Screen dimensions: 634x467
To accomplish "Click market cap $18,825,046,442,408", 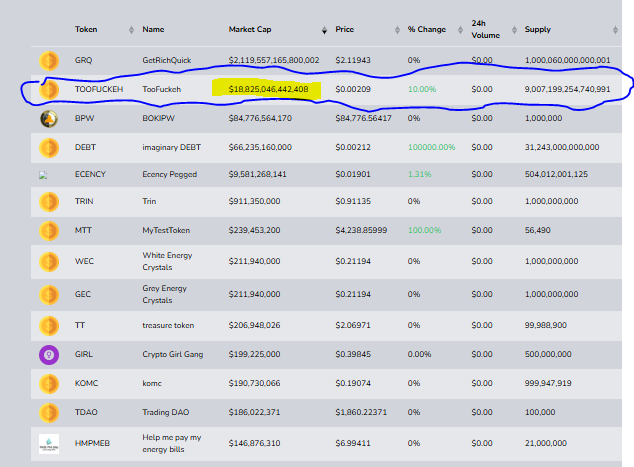I will 268,89.
